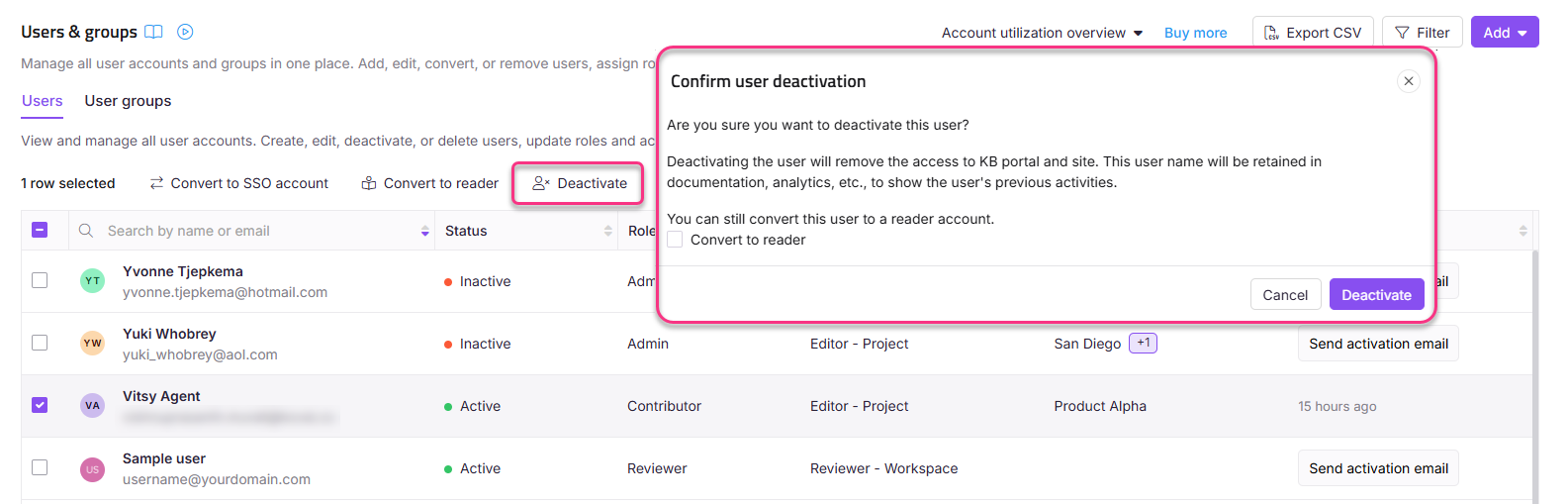Viewport: 1568px width, 504px height.
Task: Sort by the Status column arrows
Action: coord(608,231)
